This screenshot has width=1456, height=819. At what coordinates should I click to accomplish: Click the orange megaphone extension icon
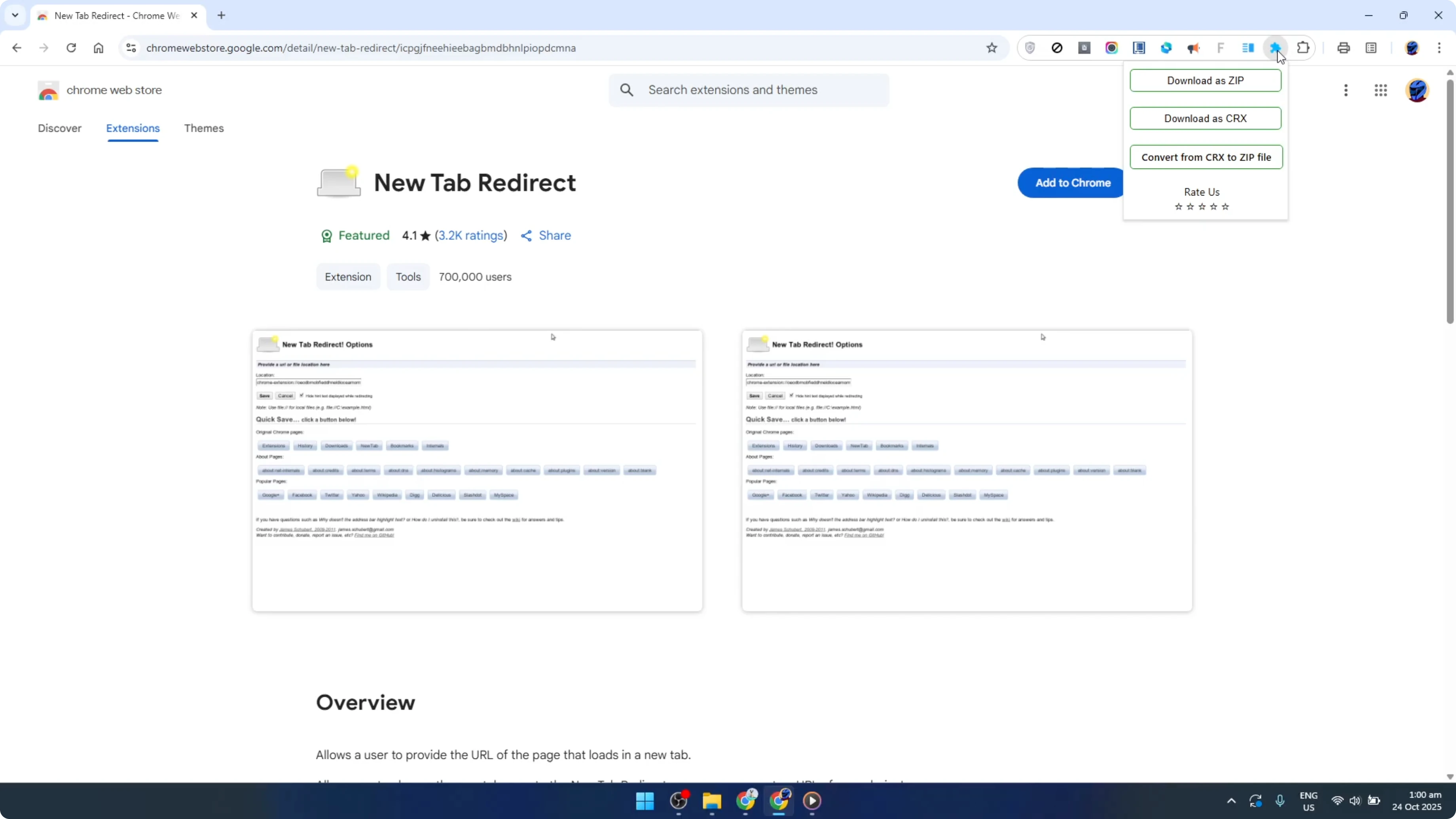point(1194,47)
